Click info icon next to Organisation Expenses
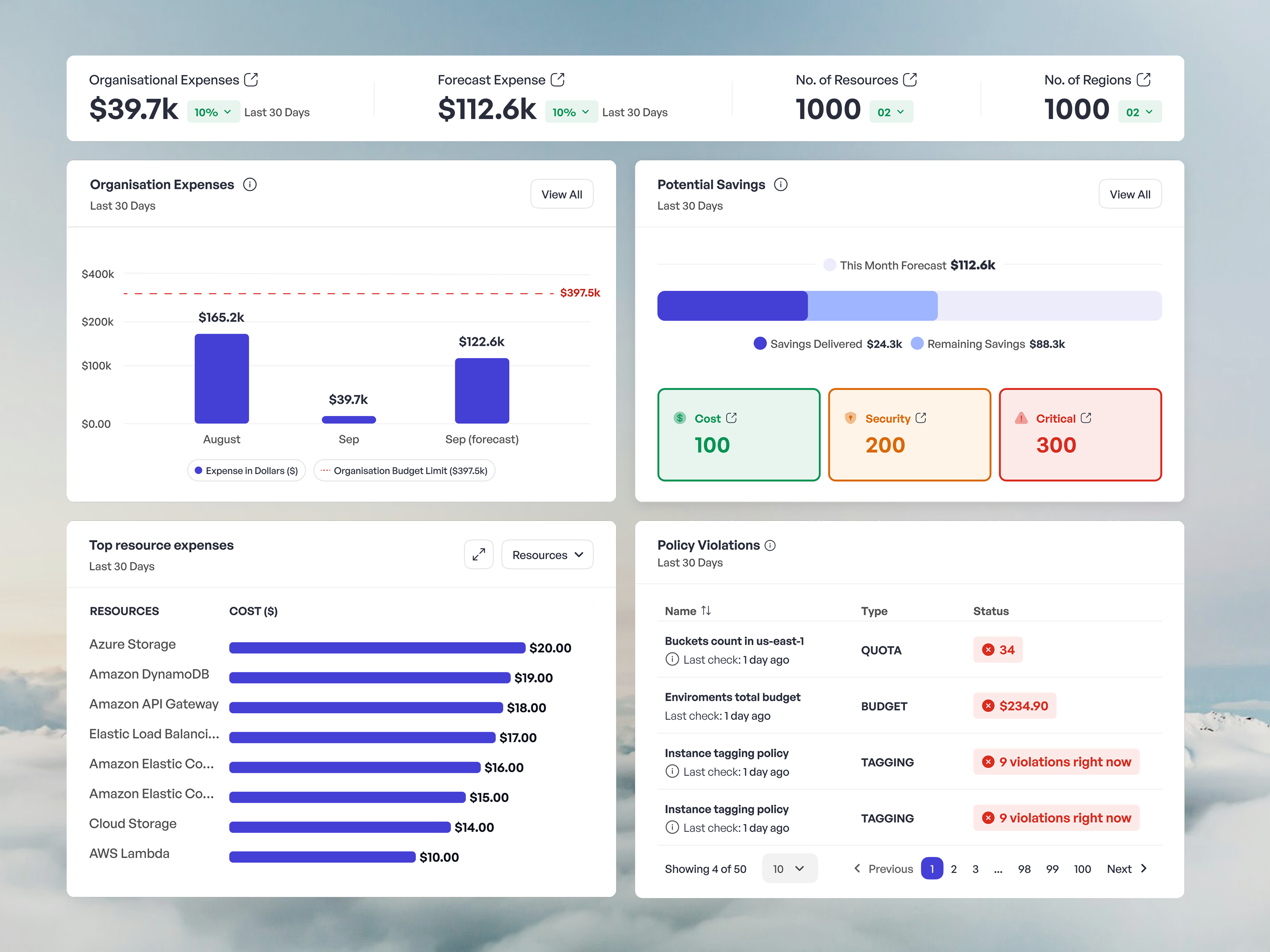 point(250,184)
